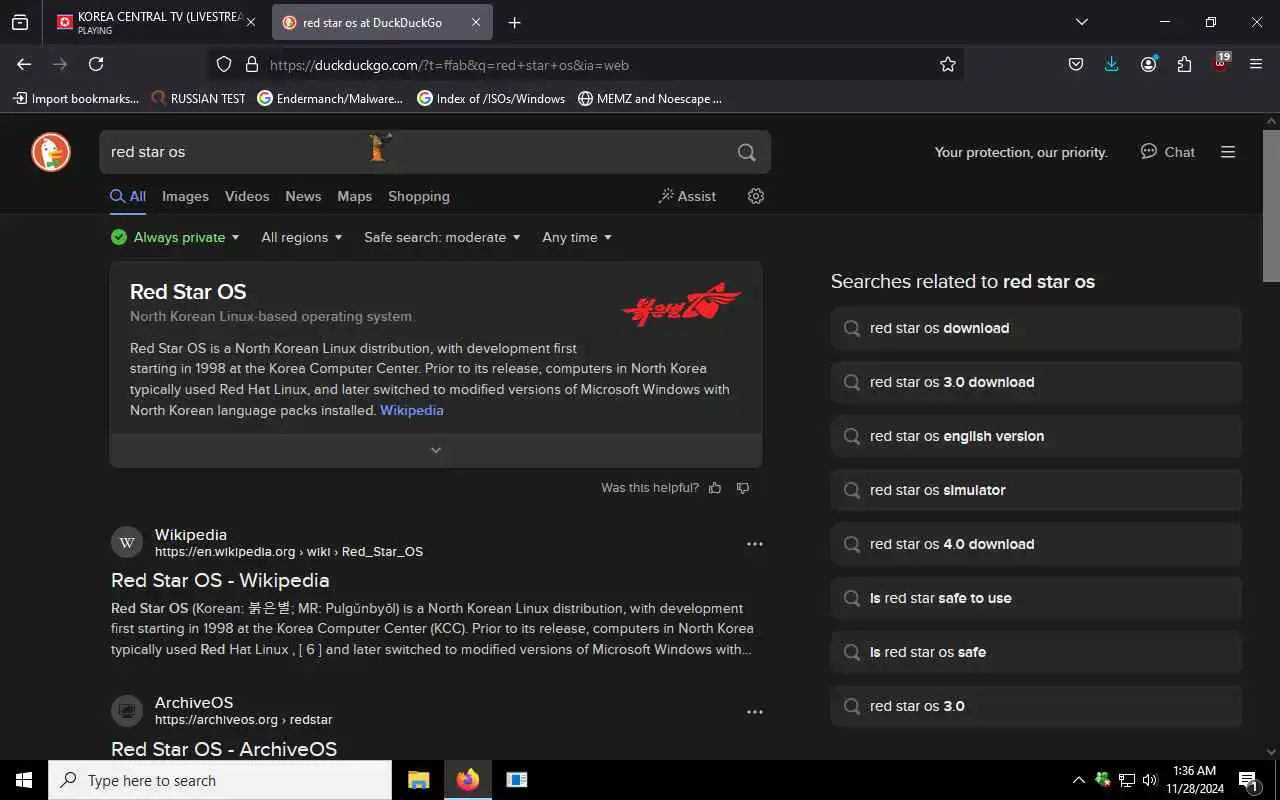Switch to Maps results
Viewport: 1280px width, 800px height.
tap(354, 196)
